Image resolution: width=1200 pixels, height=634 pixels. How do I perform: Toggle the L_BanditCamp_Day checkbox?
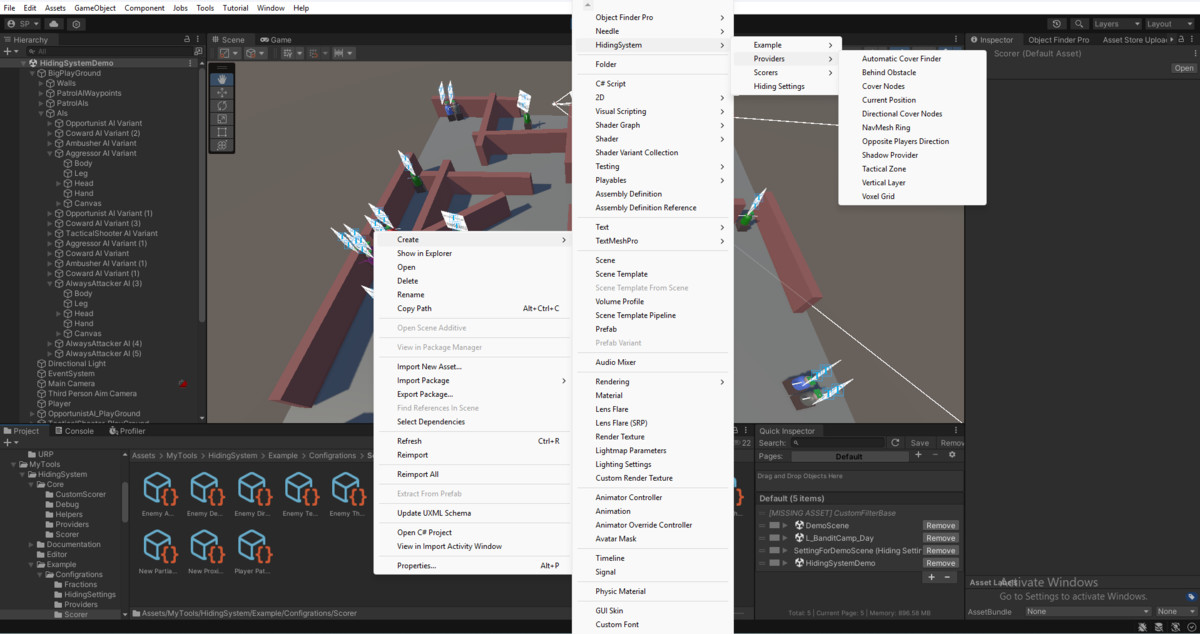point(774,538)
